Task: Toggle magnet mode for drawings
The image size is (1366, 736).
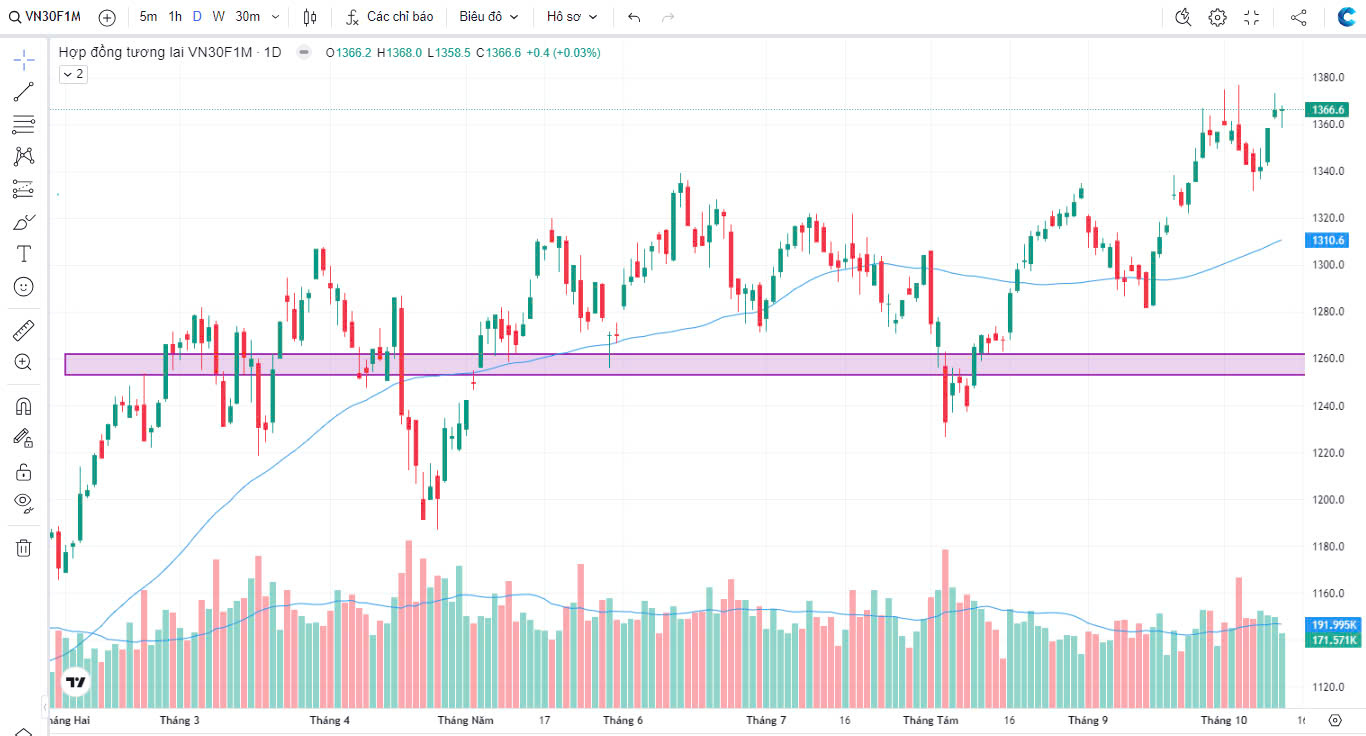Action: coord(24,406)
